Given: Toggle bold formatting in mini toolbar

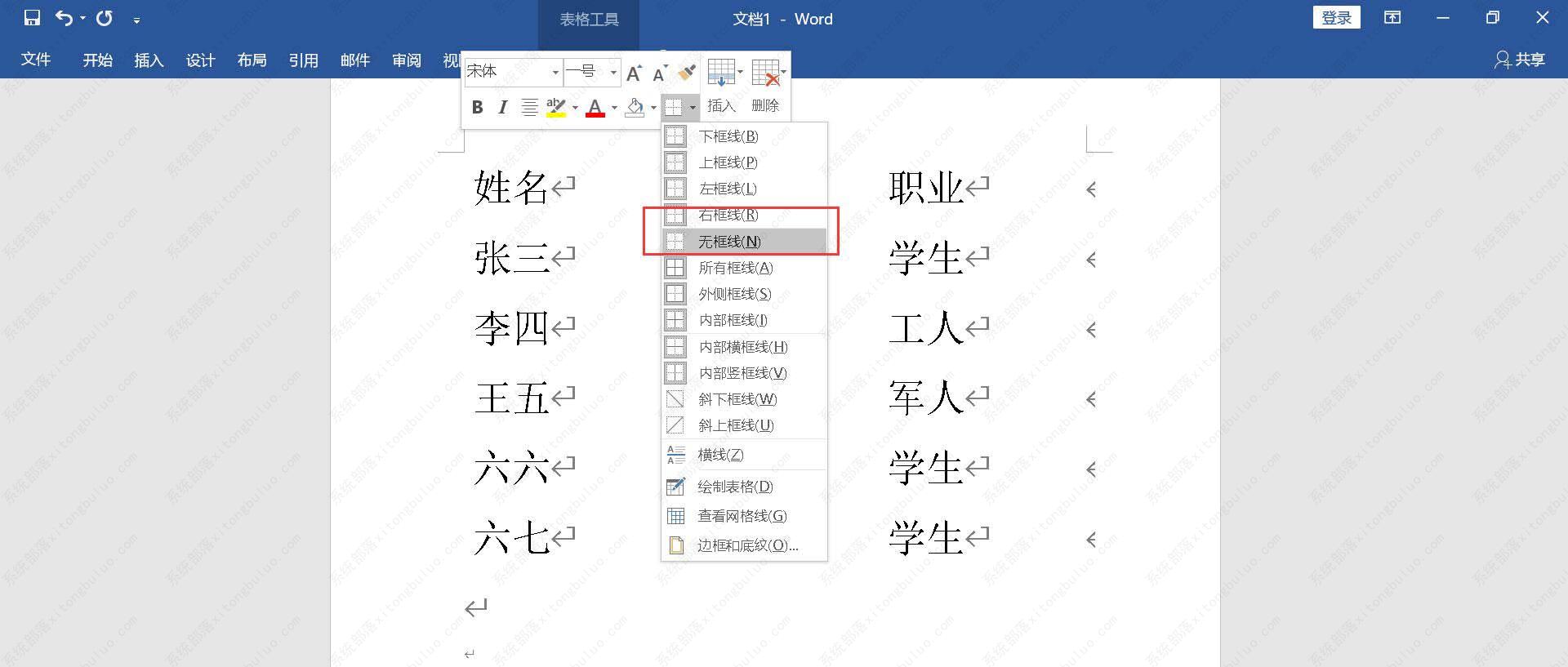Looking at the screenshot, I should [478, 107].
